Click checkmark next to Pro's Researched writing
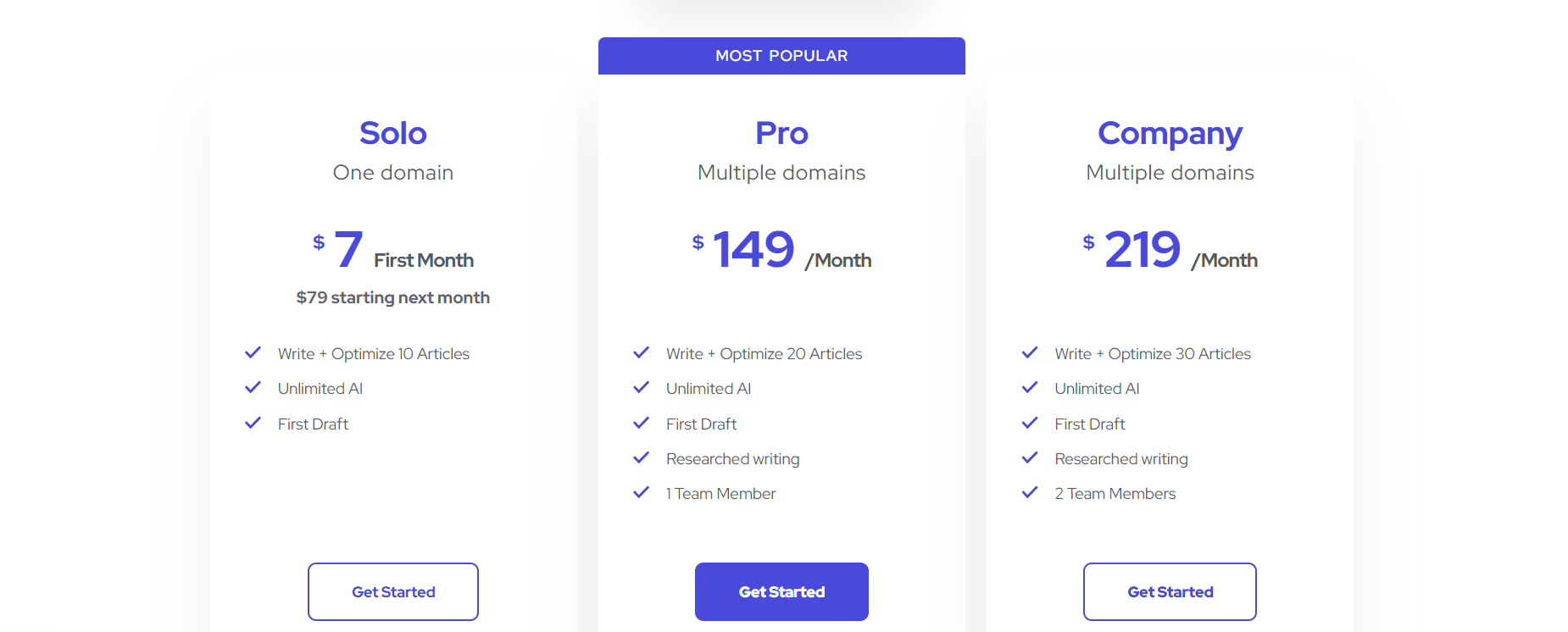 (x=641, y=457)
